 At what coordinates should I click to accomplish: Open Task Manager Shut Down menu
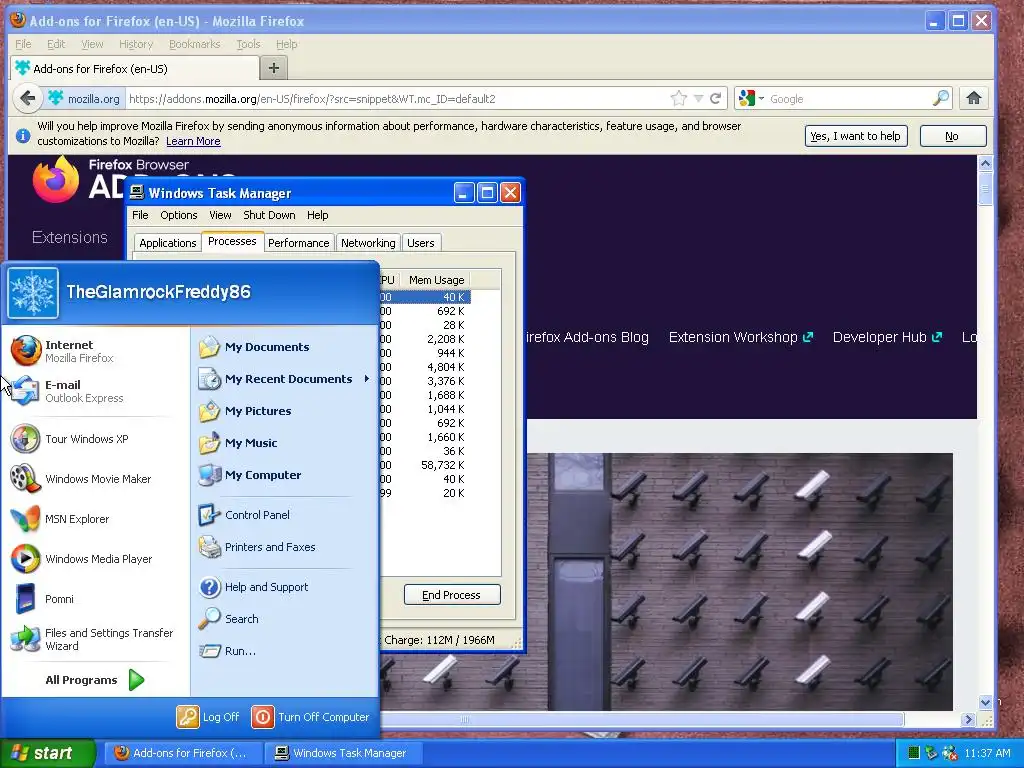pyautogui.click(x=269, y=215)
